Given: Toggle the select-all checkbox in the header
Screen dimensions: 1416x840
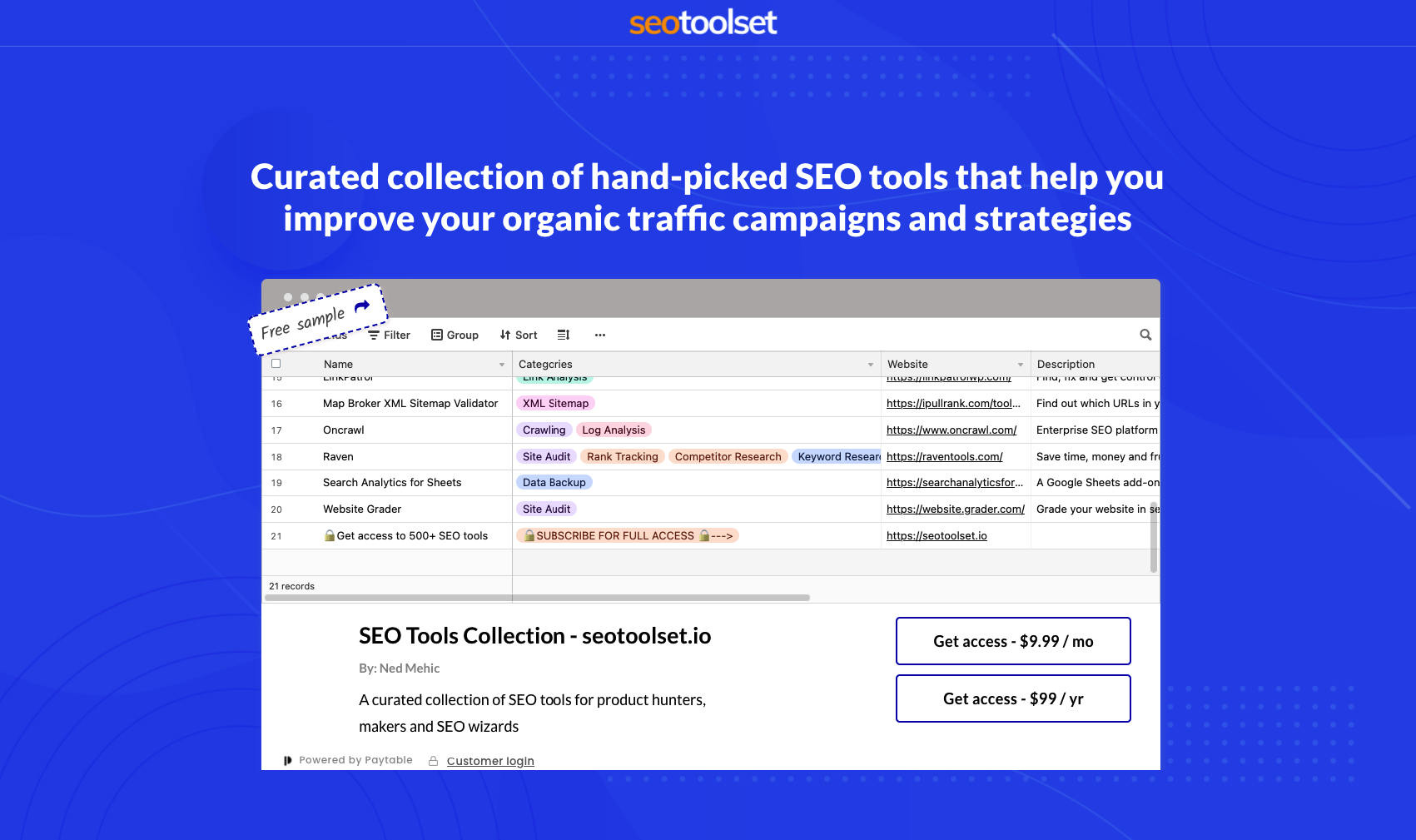Looking at the screenshot, I should pyautogui.click(x=276, y=364).
